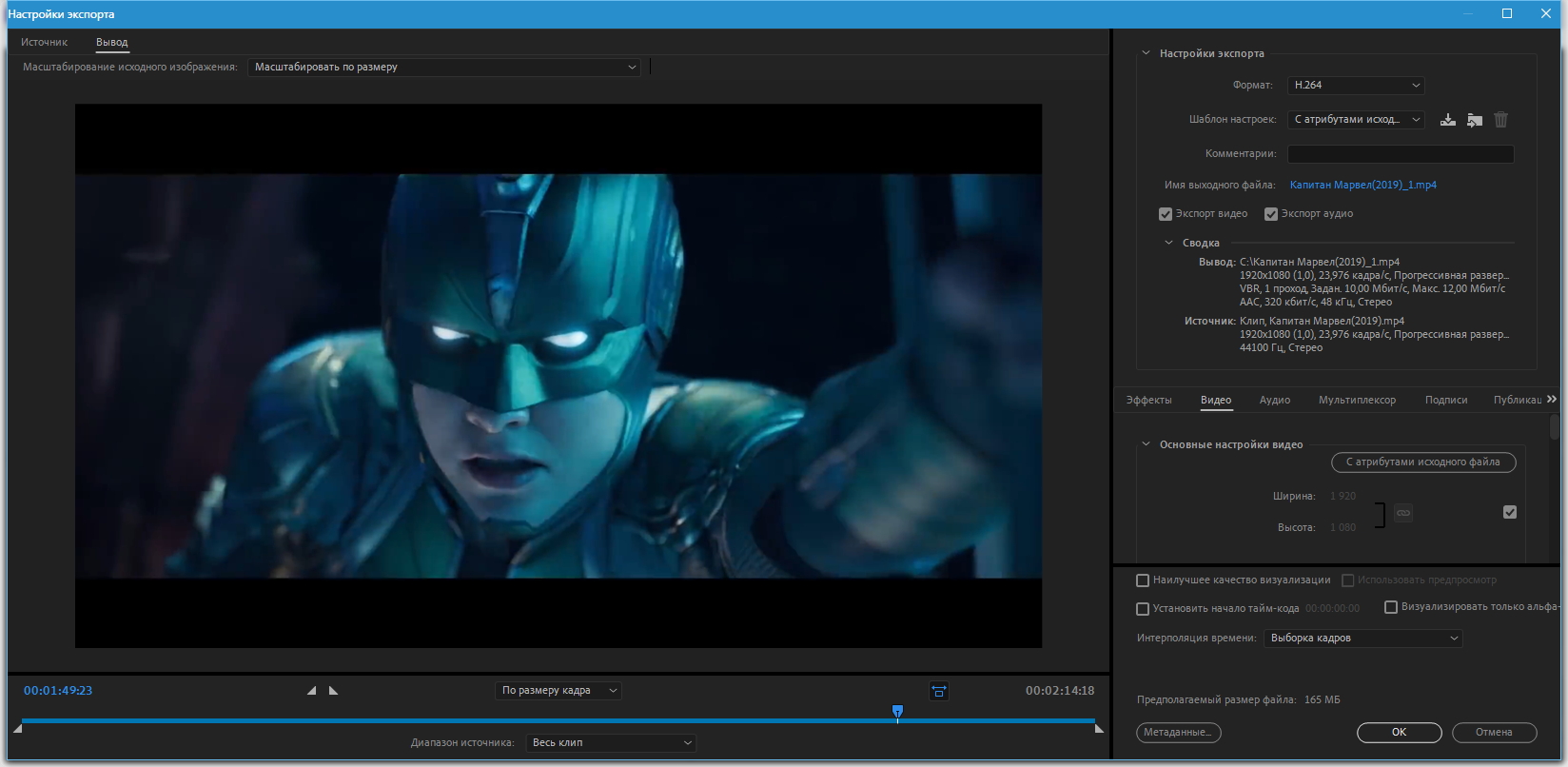Open the Подписи tab
1568x767 pixels.
pyautogui.click(x=1446, y=400)
